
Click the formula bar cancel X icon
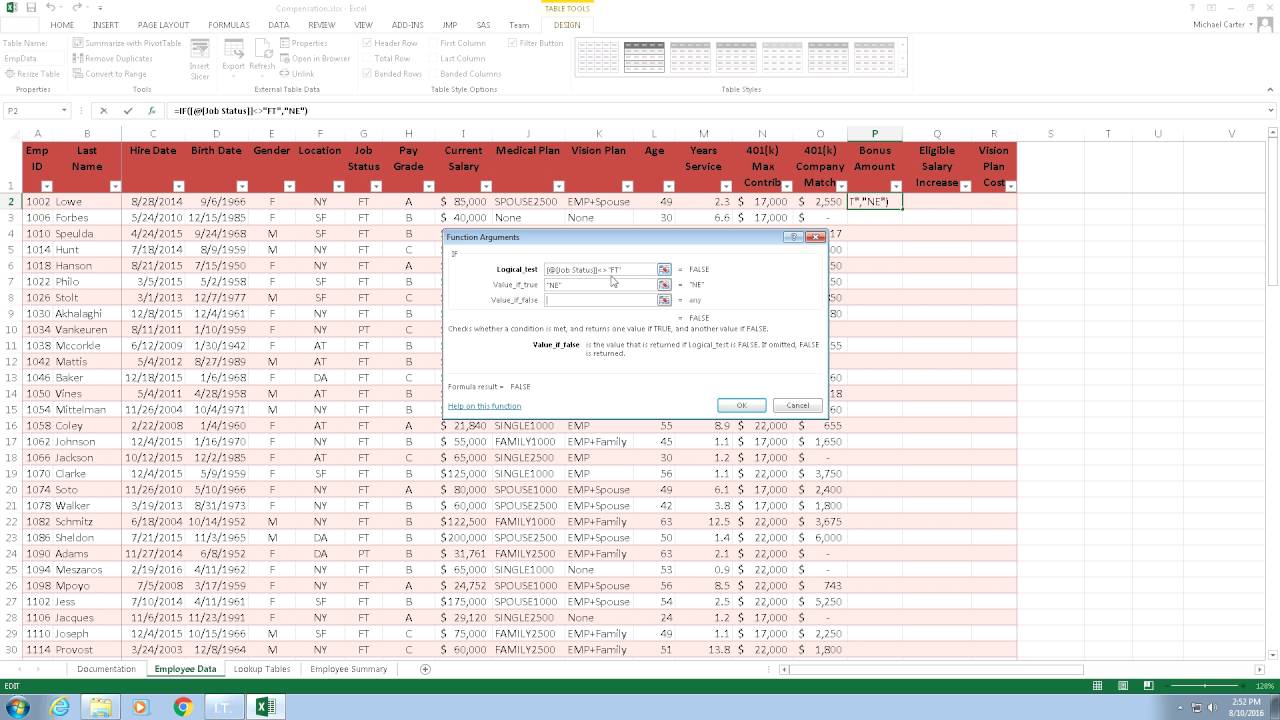103,111
